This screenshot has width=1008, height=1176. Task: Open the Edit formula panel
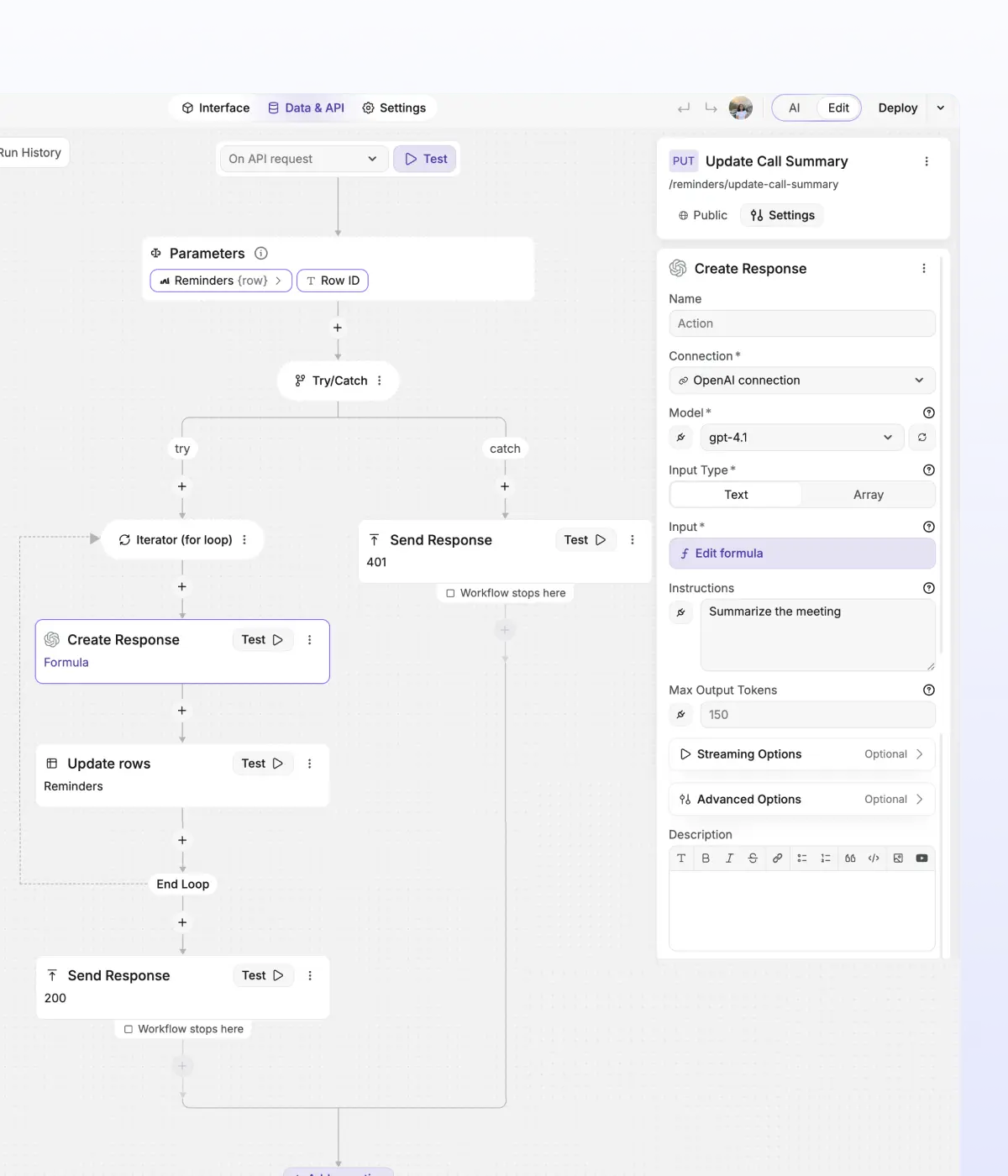pyautogui.click(x=801, y=553)
